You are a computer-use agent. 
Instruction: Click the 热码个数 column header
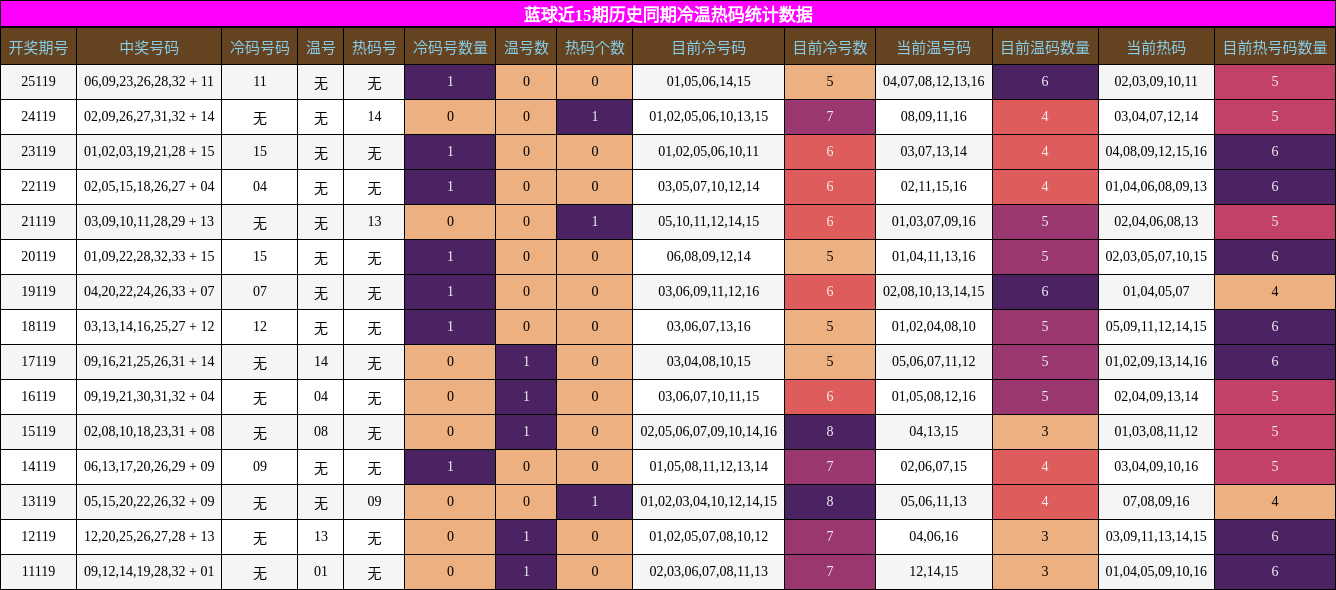[x=595, y=47]
